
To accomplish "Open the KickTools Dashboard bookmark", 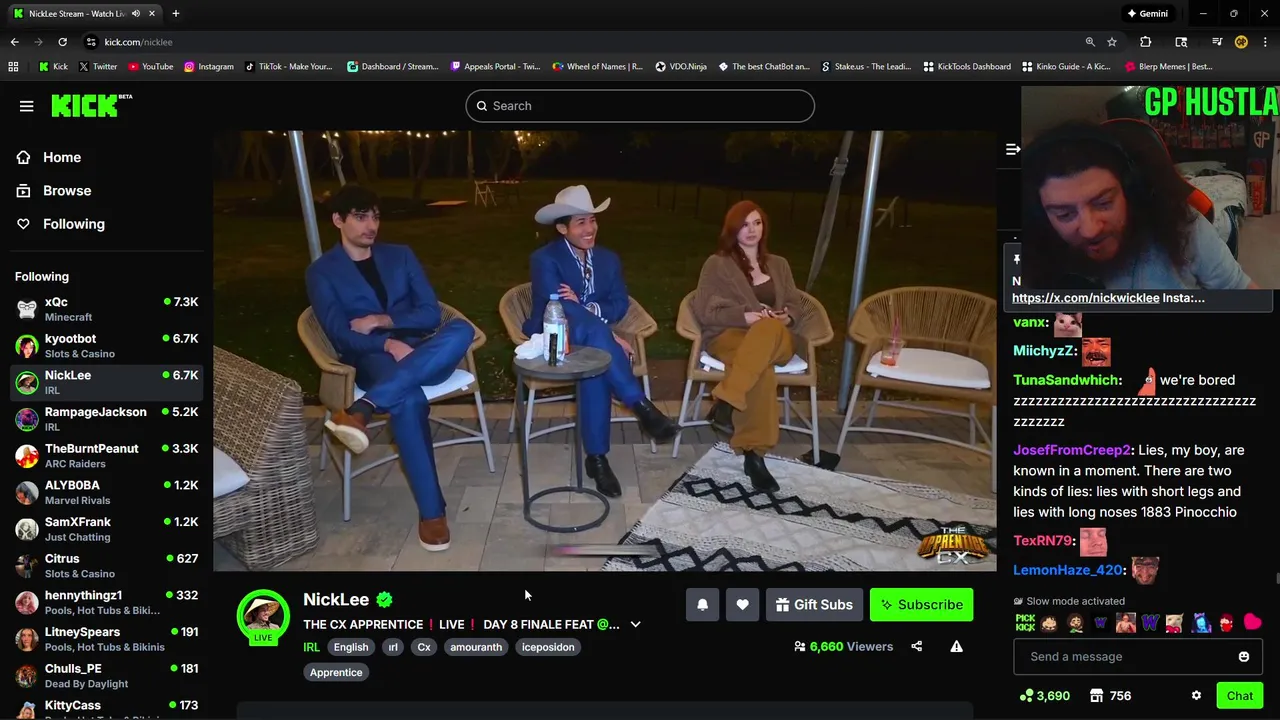I will click(967, 67).
